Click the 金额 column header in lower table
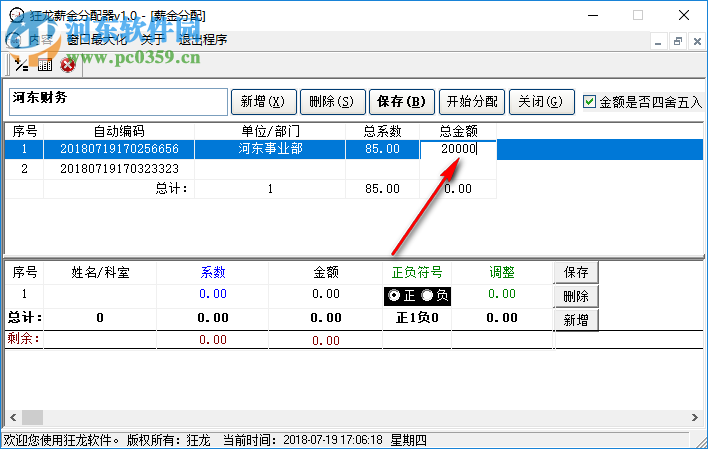This screenshot has width=708, height=449. pos(326,272)
